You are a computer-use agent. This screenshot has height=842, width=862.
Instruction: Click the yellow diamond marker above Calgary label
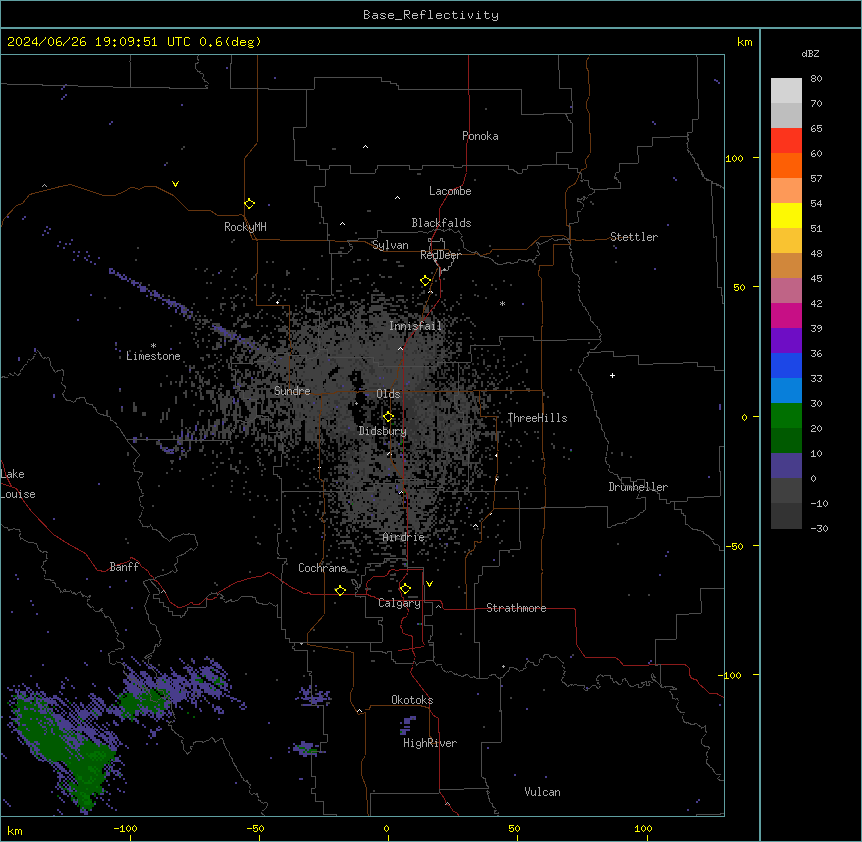(x=405, y=589)
